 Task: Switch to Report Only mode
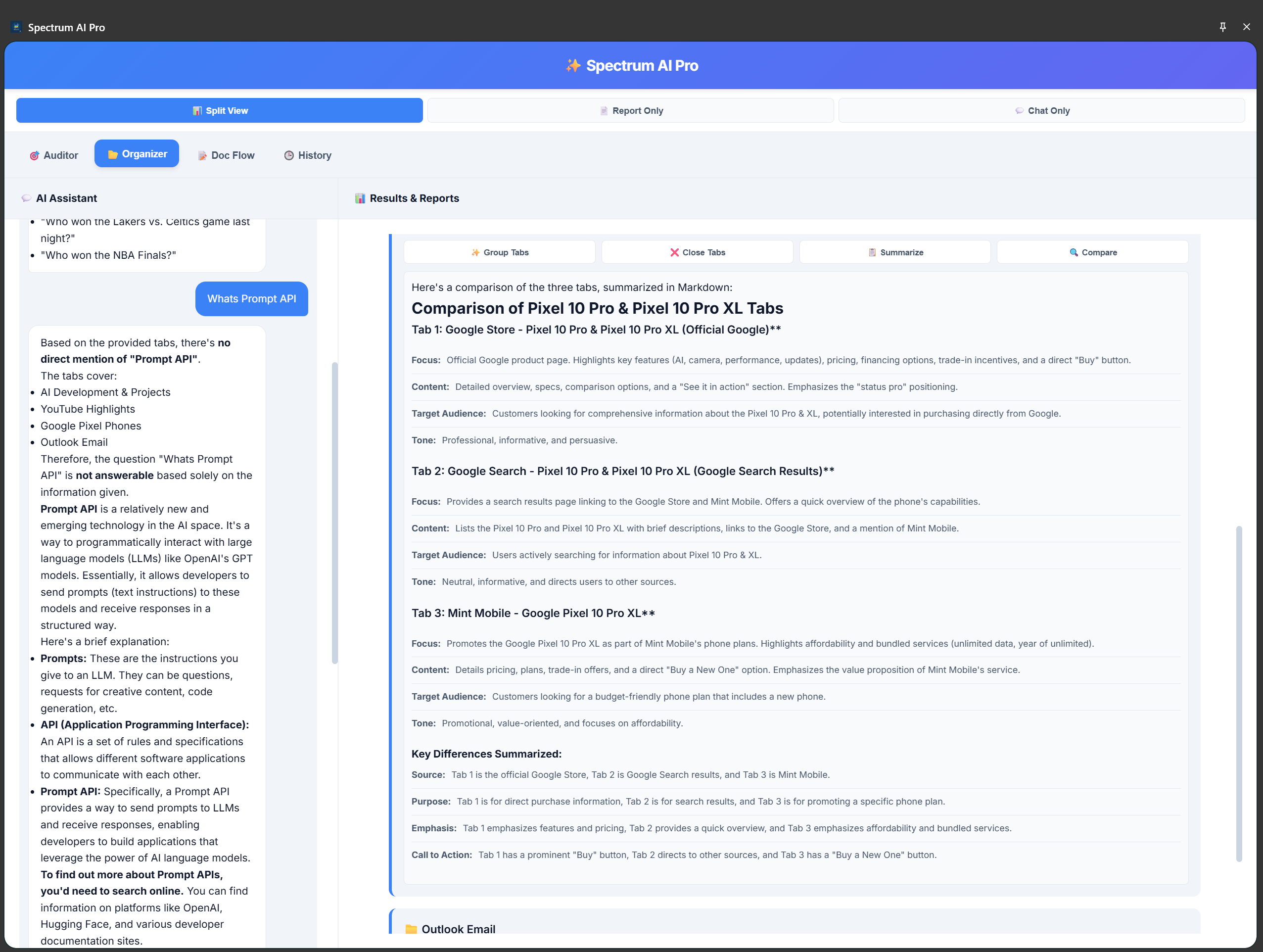(x=630, y=110)
